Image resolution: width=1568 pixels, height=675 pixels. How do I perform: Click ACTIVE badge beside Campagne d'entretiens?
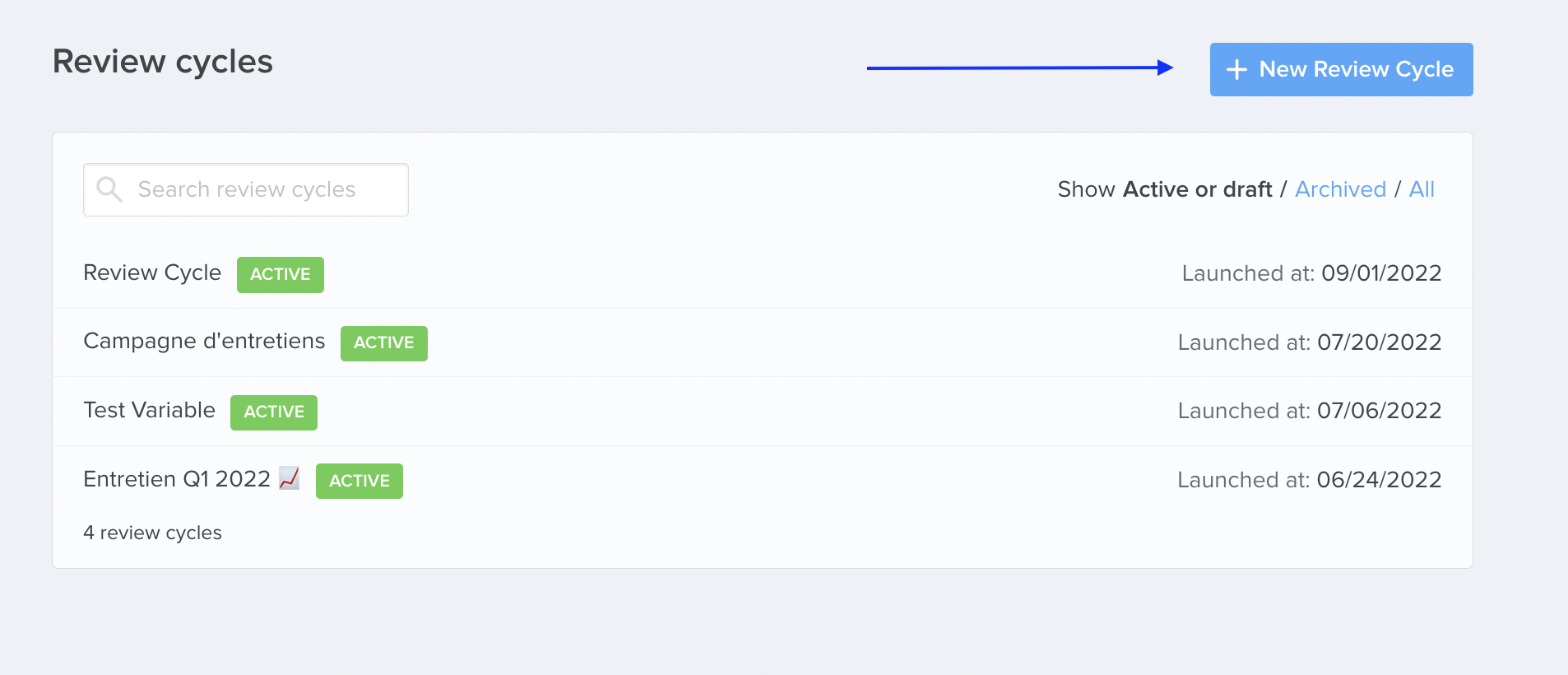tap(384, 343)
